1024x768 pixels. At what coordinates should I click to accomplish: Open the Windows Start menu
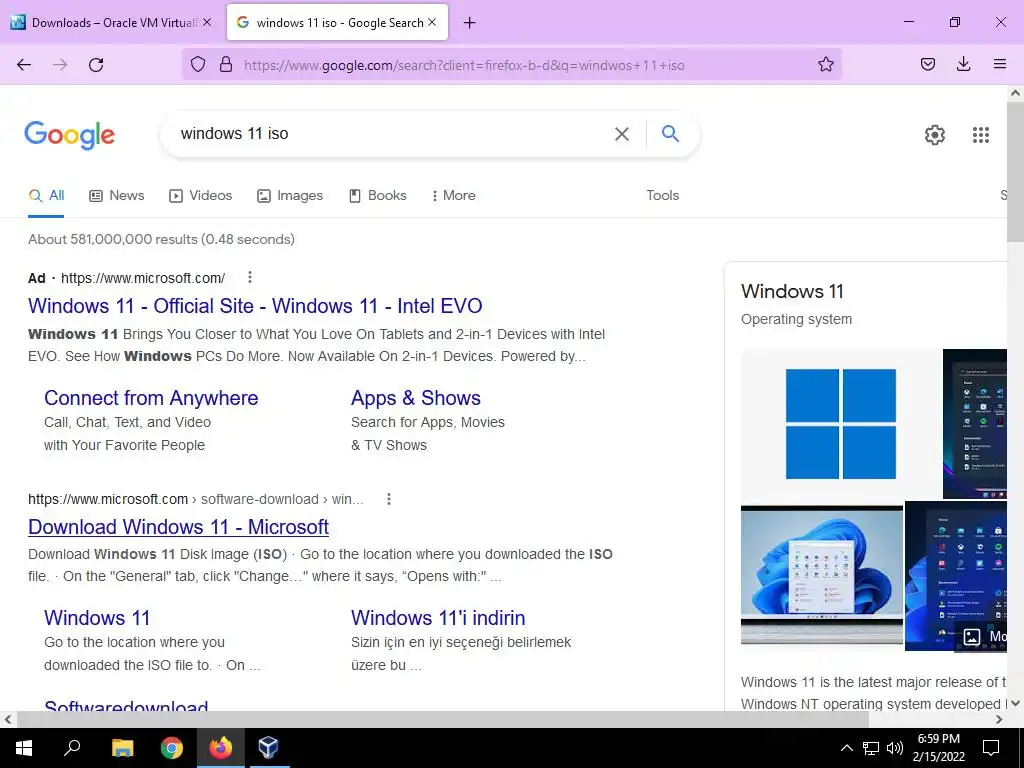coord(24,748)
